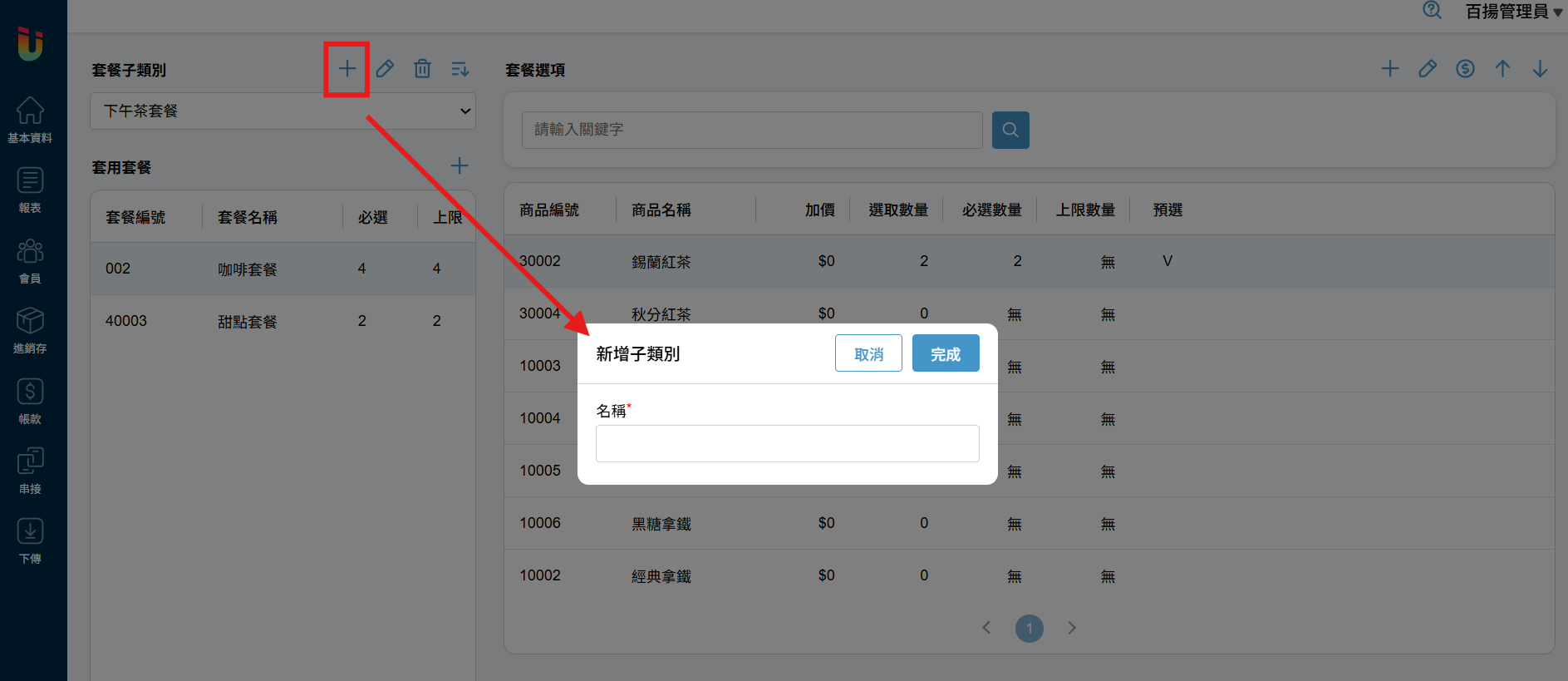The image size is (1568, 681).
Task: Add applied set with 套用套餐 plus icon
Action: [460, 166]
